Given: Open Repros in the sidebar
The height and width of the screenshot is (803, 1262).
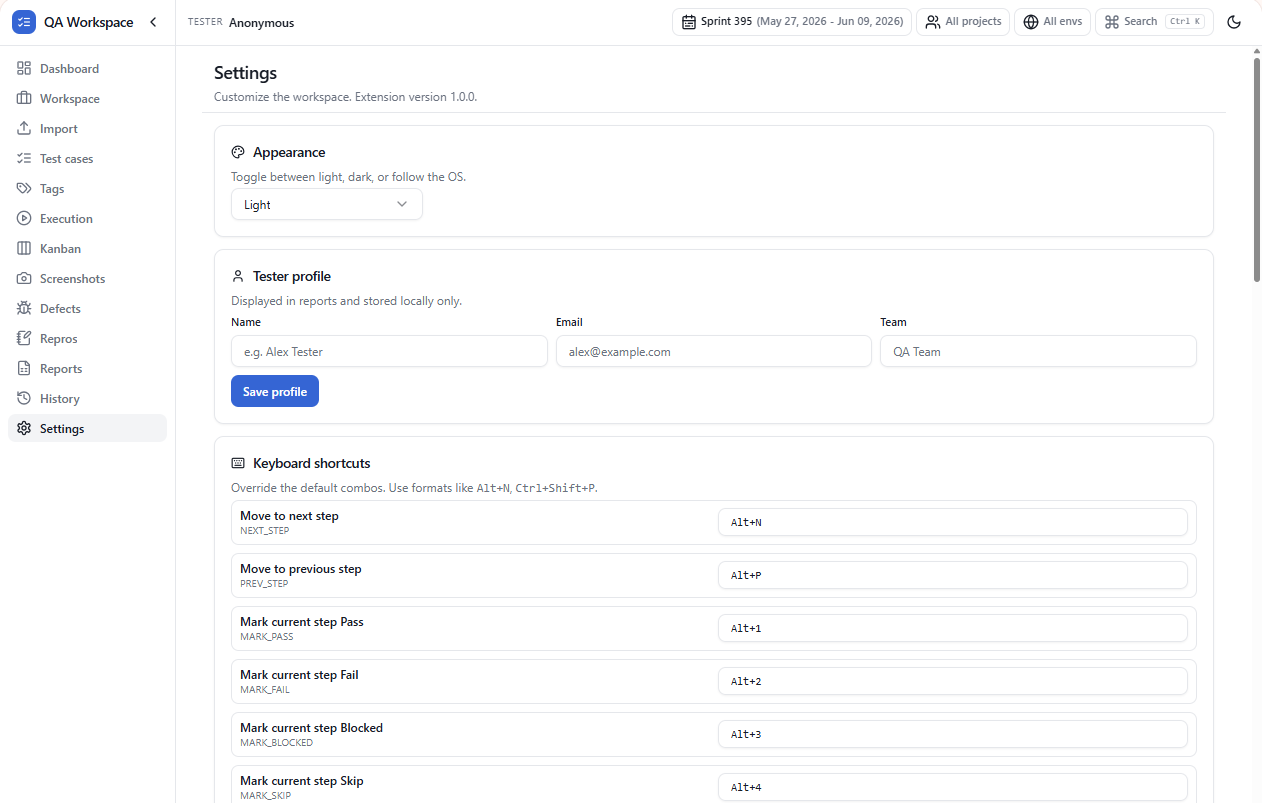Looking at the screenshot, I should pos(87,339).
